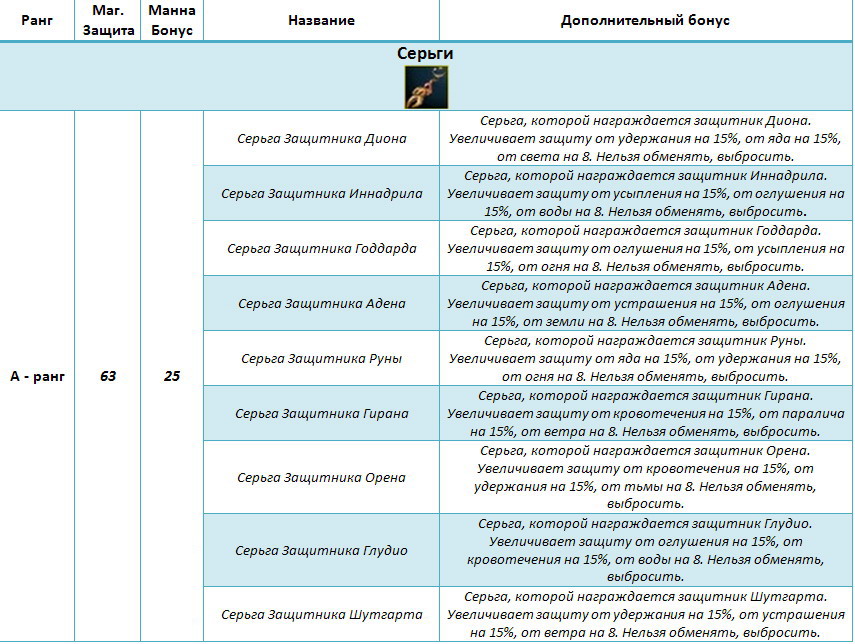
Task: Select Серьга Защитника Шутгарта name cell
Action: click(x=321, y=615)
